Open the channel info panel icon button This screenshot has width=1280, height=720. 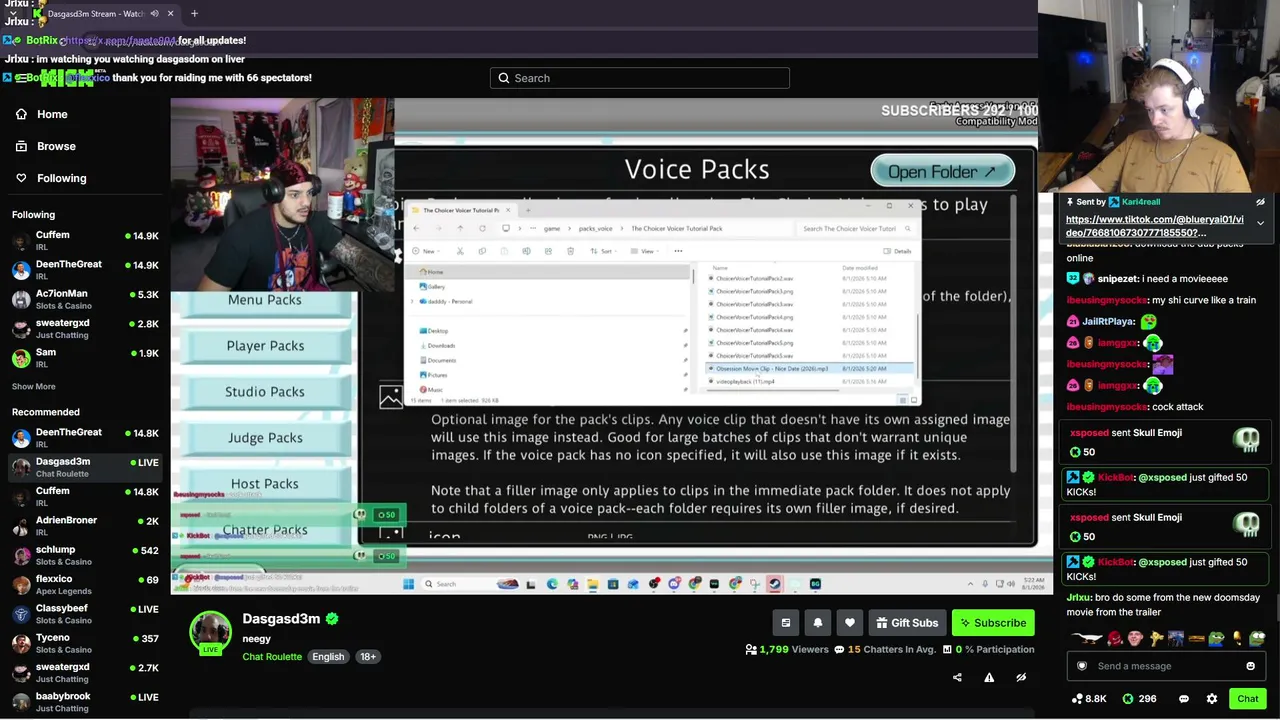pyautogui.click(x=786, y=623)
